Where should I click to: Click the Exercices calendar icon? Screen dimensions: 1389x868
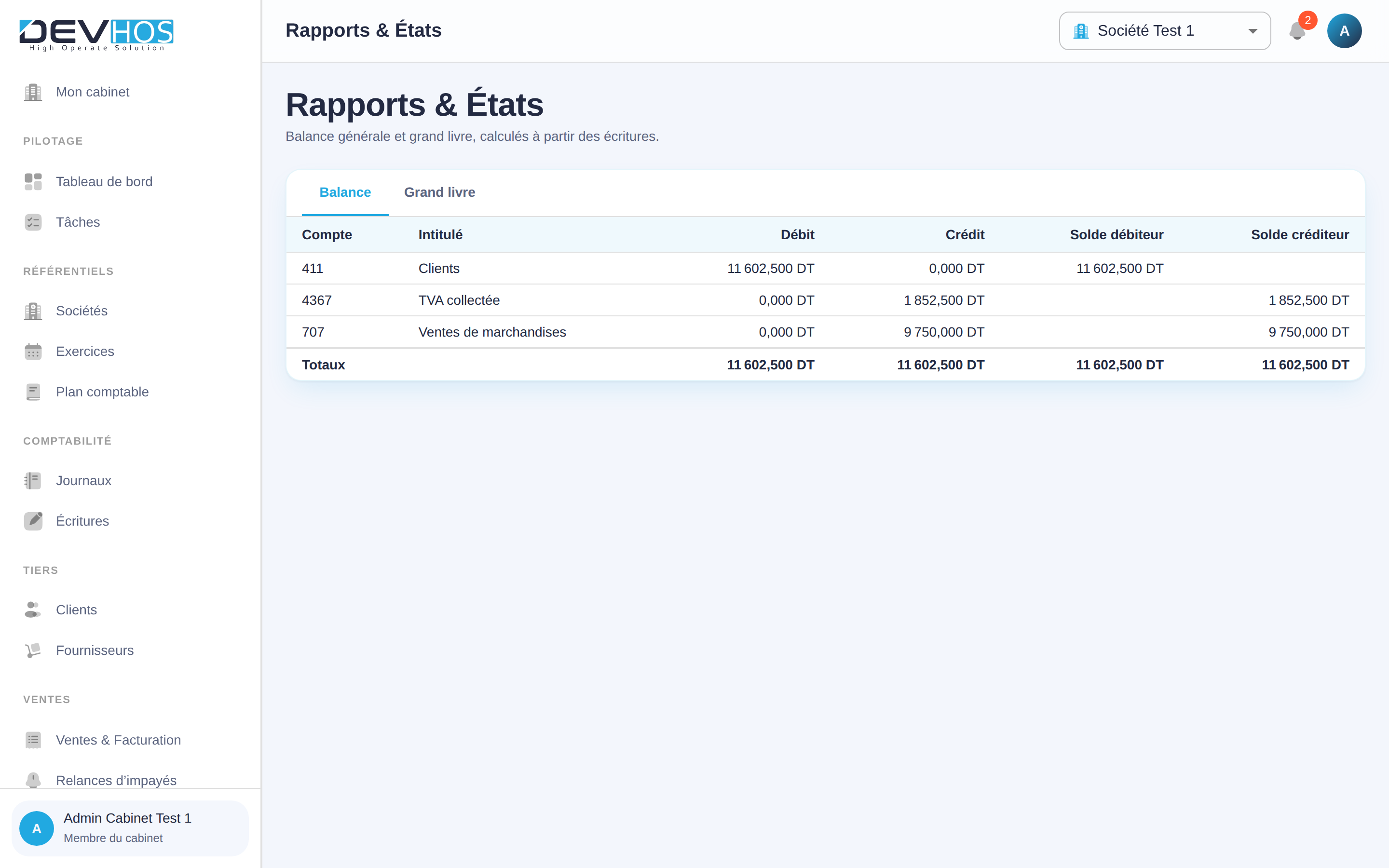[33, 352]
